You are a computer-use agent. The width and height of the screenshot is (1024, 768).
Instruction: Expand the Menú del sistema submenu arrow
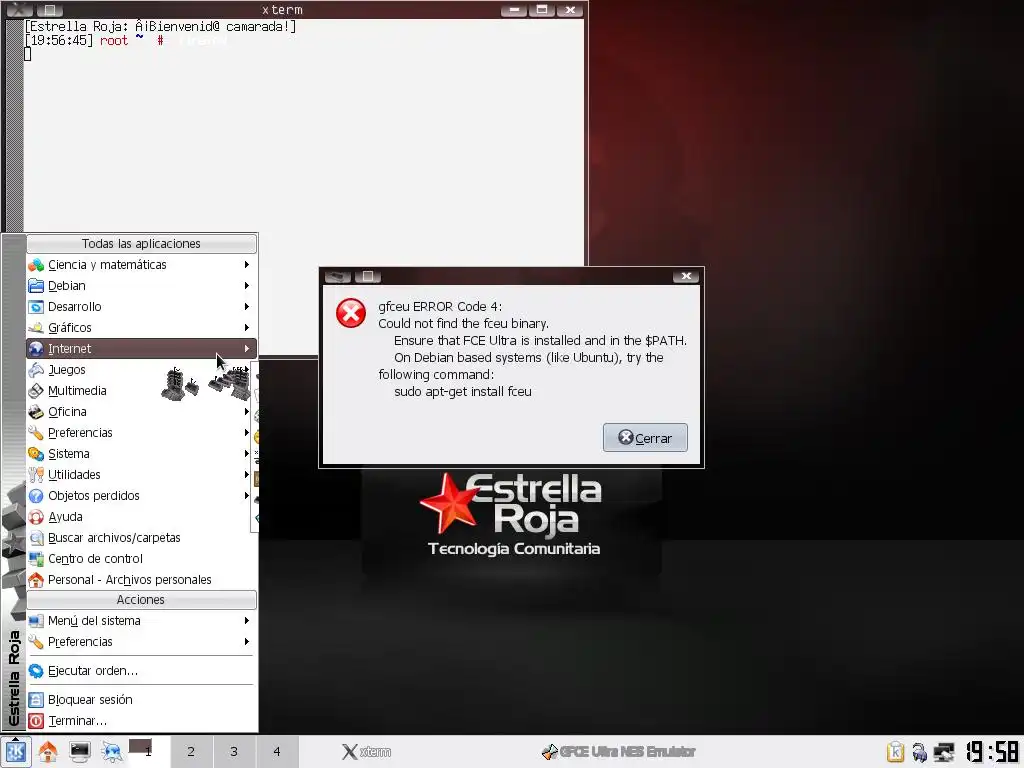coord(247,620)
